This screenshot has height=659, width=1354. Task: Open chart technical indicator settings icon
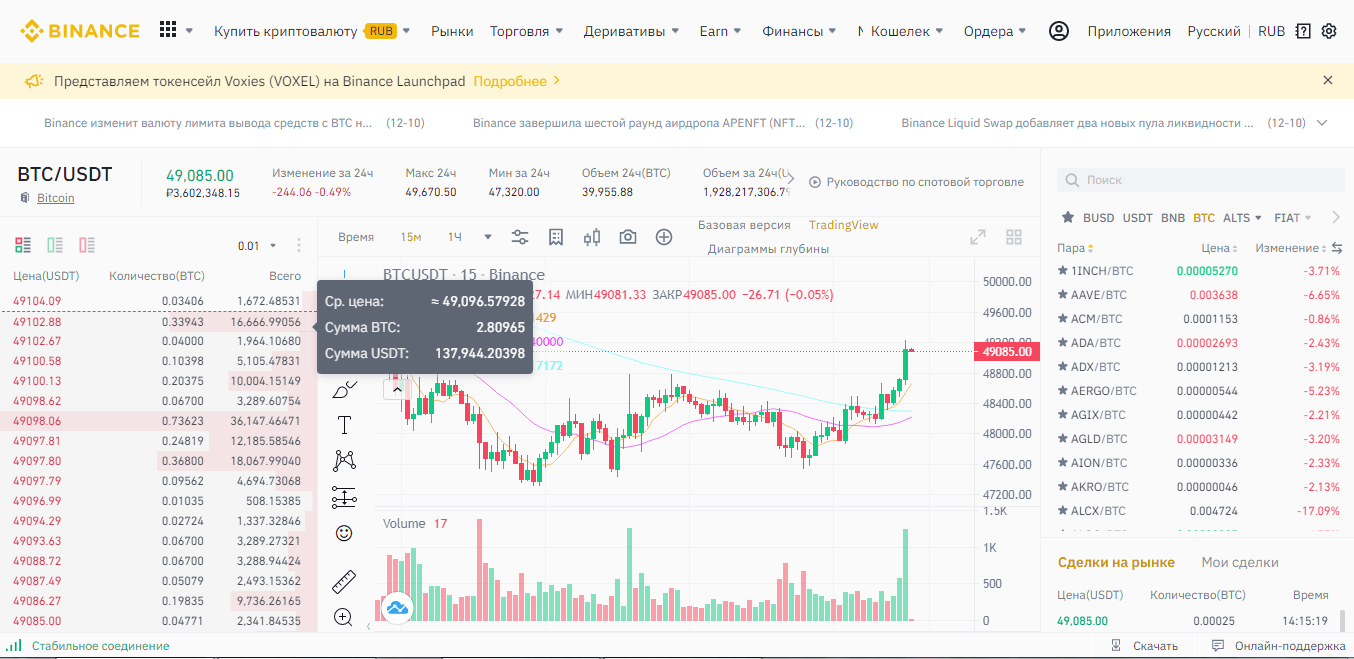click(x=520, y=237)
